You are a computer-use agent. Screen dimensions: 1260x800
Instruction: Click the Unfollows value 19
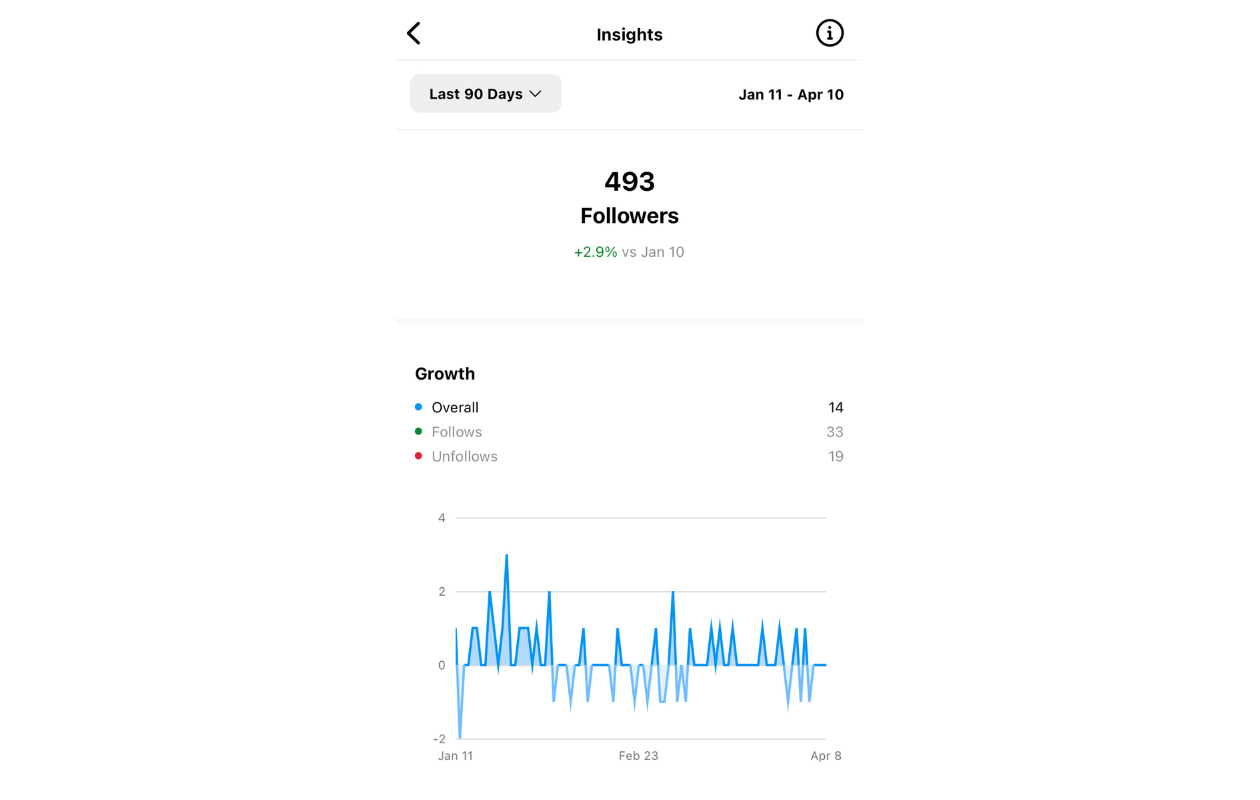pyautogui.click(x=836, y=457)
